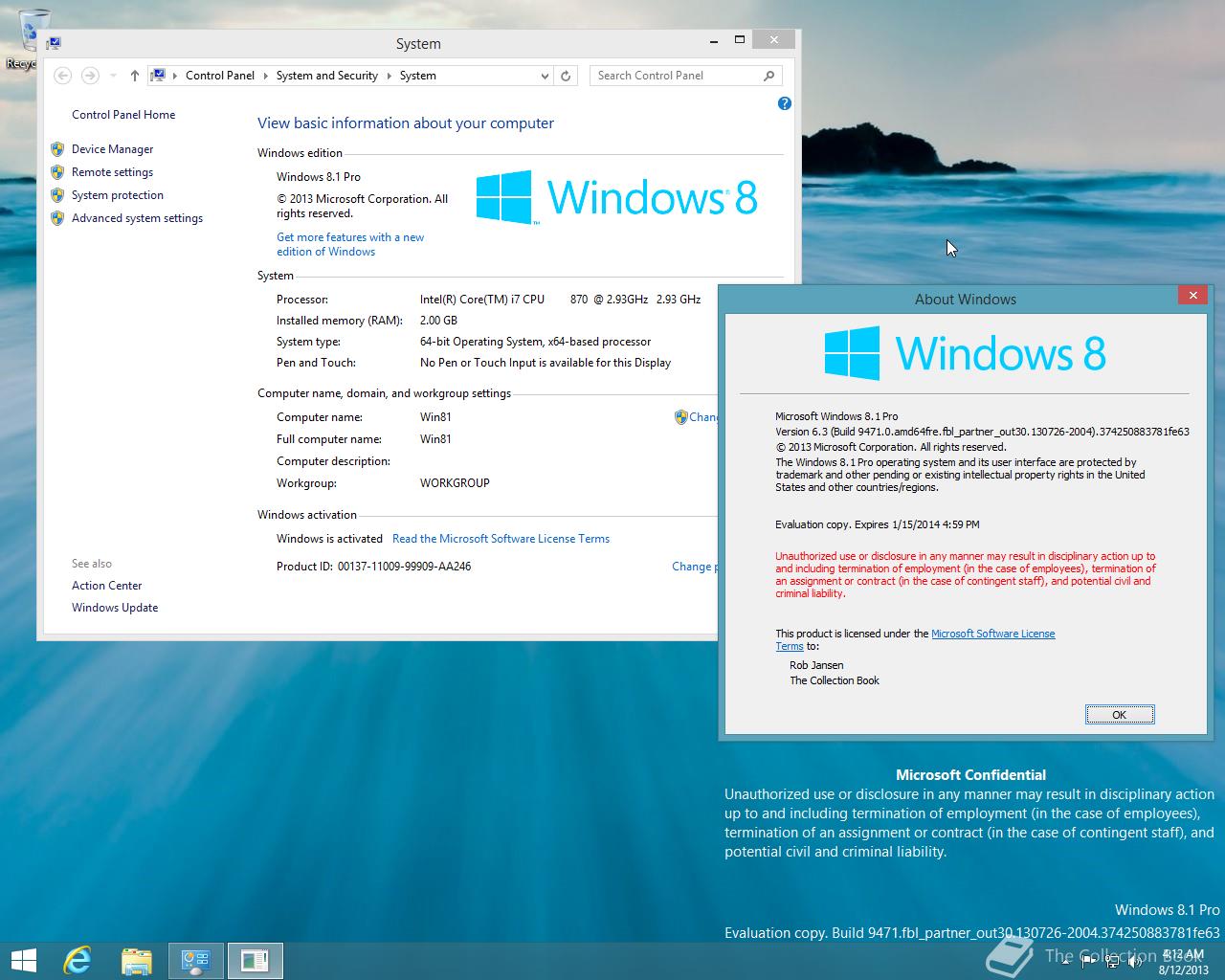Click OK in About Windows dialog

pyautogui.click(x=1120, y=715)
